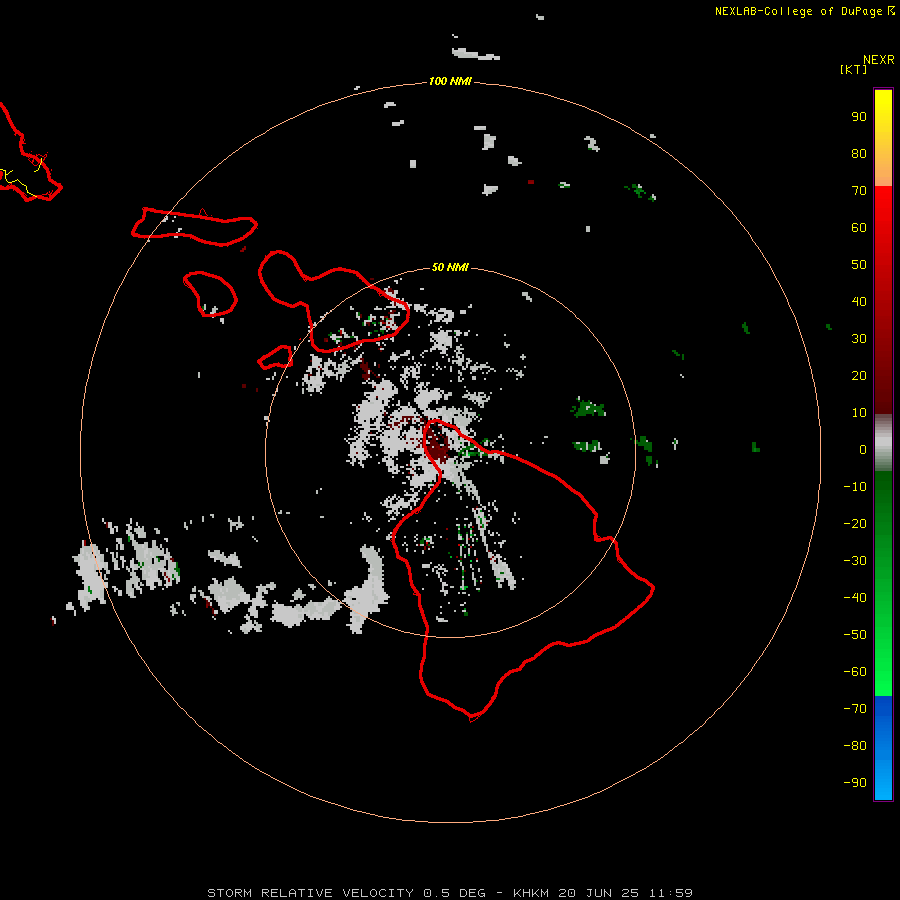Viewport: 900px width, 900px height.
Task: Click the positive 50 knot scale label
Action: pyautogui.click(x=859, y=265)
